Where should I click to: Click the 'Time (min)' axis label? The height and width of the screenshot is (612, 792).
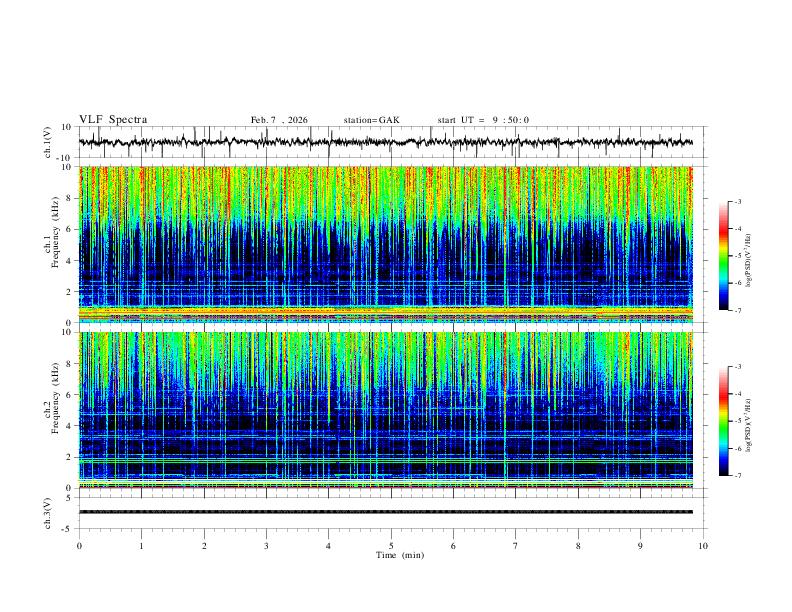pos(400,555)
